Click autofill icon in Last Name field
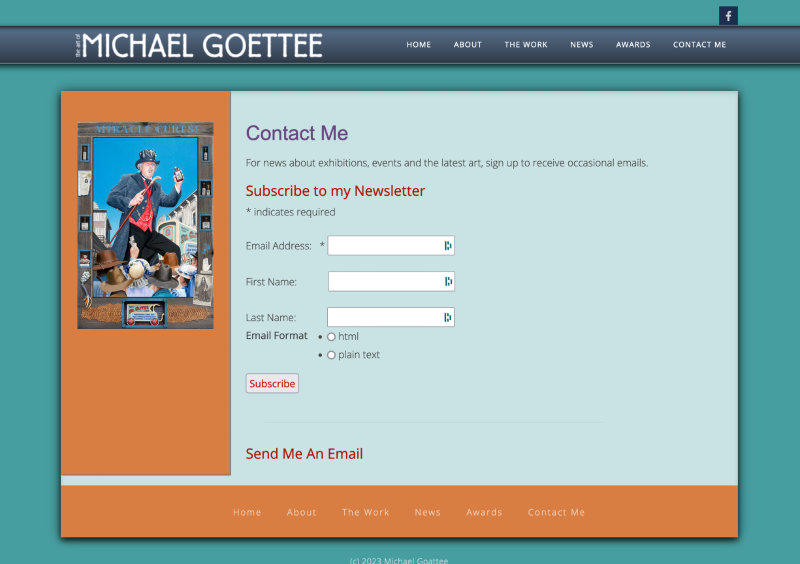 point(448,318)
